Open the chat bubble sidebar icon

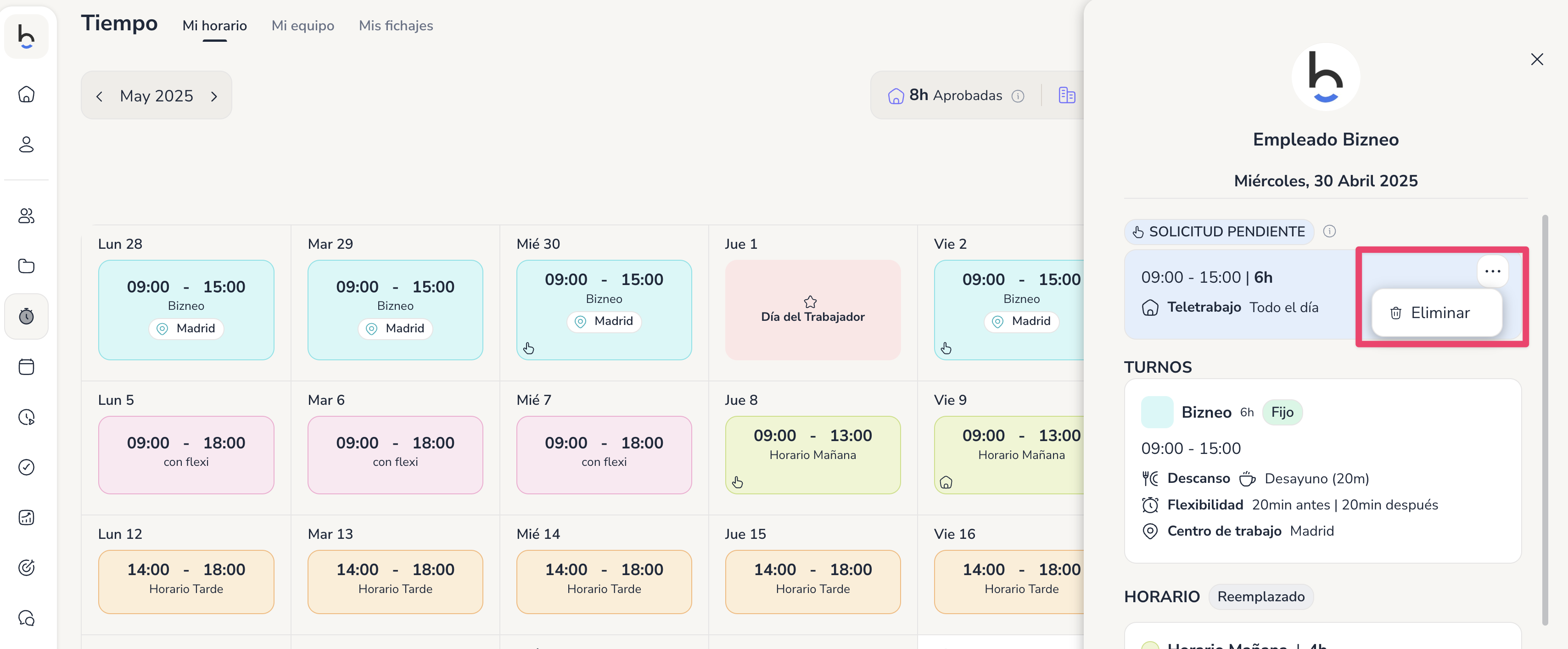click(x=26, y=618)
